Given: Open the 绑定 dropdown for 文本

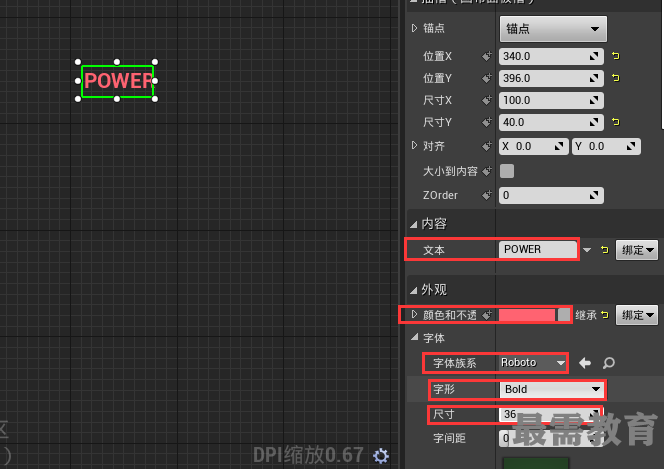Looking at the screenshot, I should 637,250.
